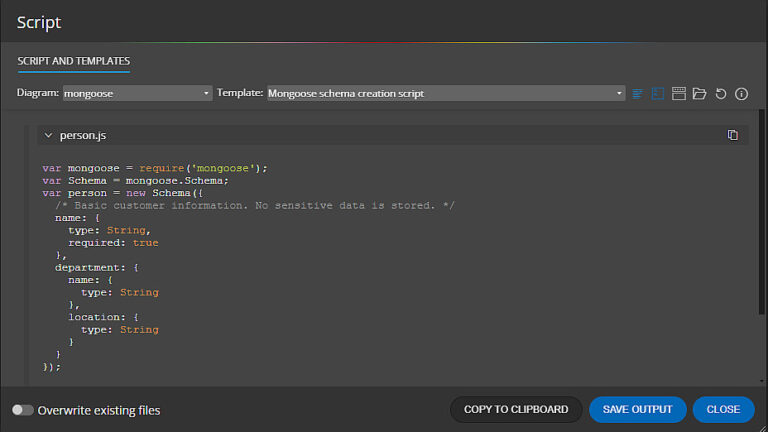Open the Template dropdown list
The width and height of the screenshot is (768, 432).
click(446, 93)
